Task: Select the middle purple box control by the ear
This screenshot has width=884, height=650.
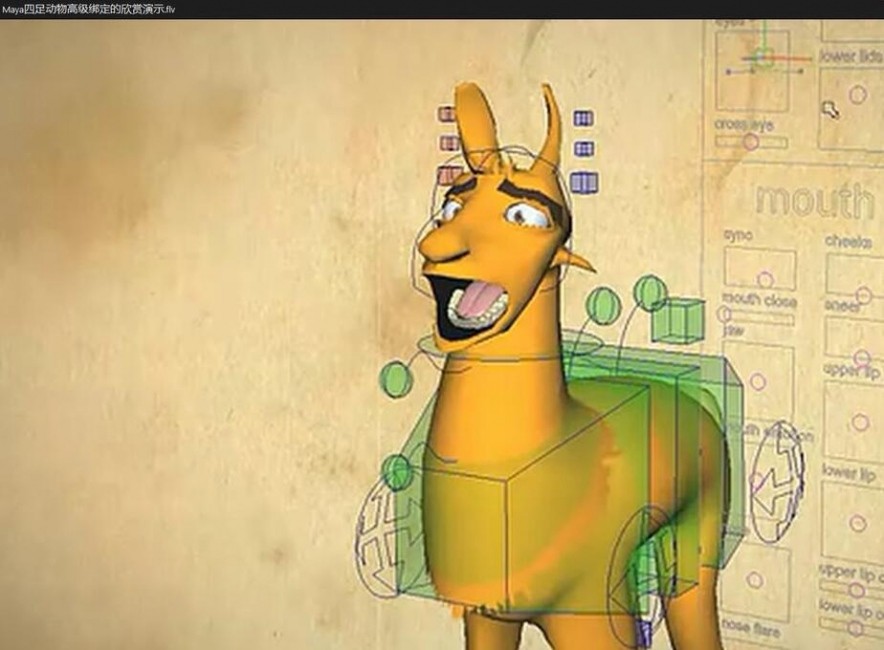Action: pyautogui.click(x=584, y=149)
